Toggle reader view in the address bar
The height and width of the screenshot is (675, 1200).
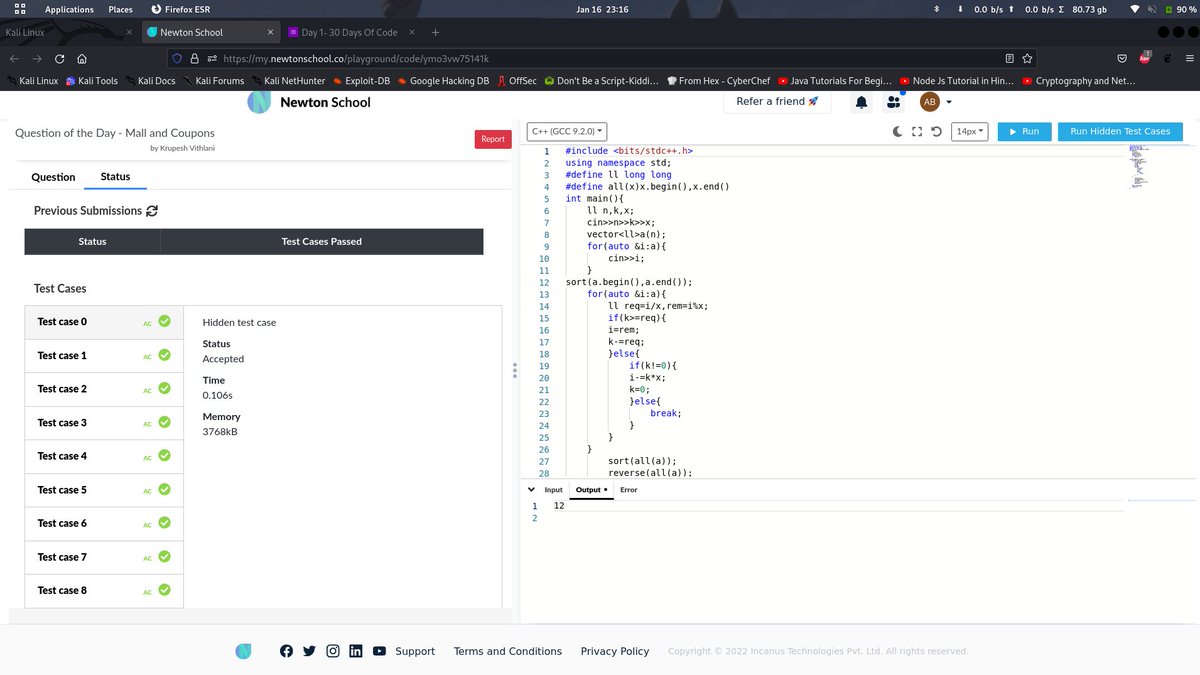(x=1009, y=58)
